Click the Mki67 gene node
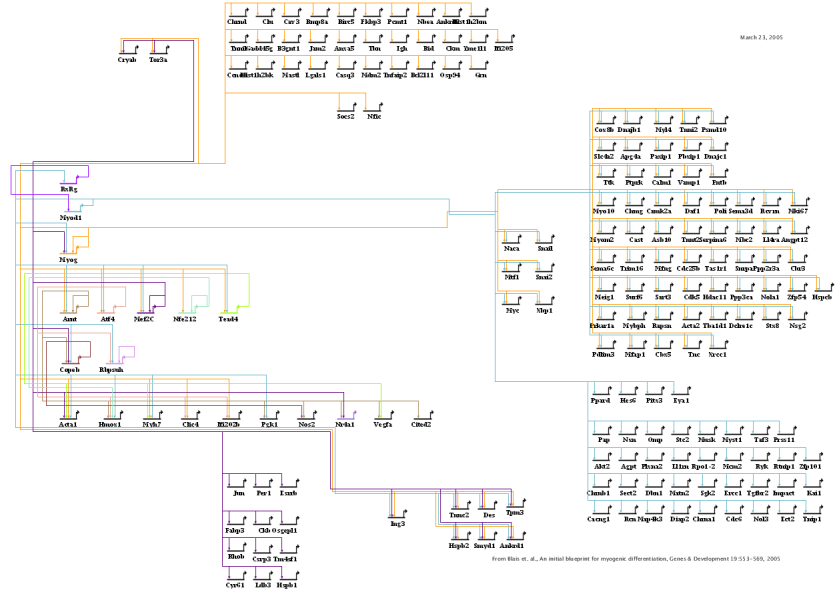Viewport: 840px width, 590px height. (797, 211)
